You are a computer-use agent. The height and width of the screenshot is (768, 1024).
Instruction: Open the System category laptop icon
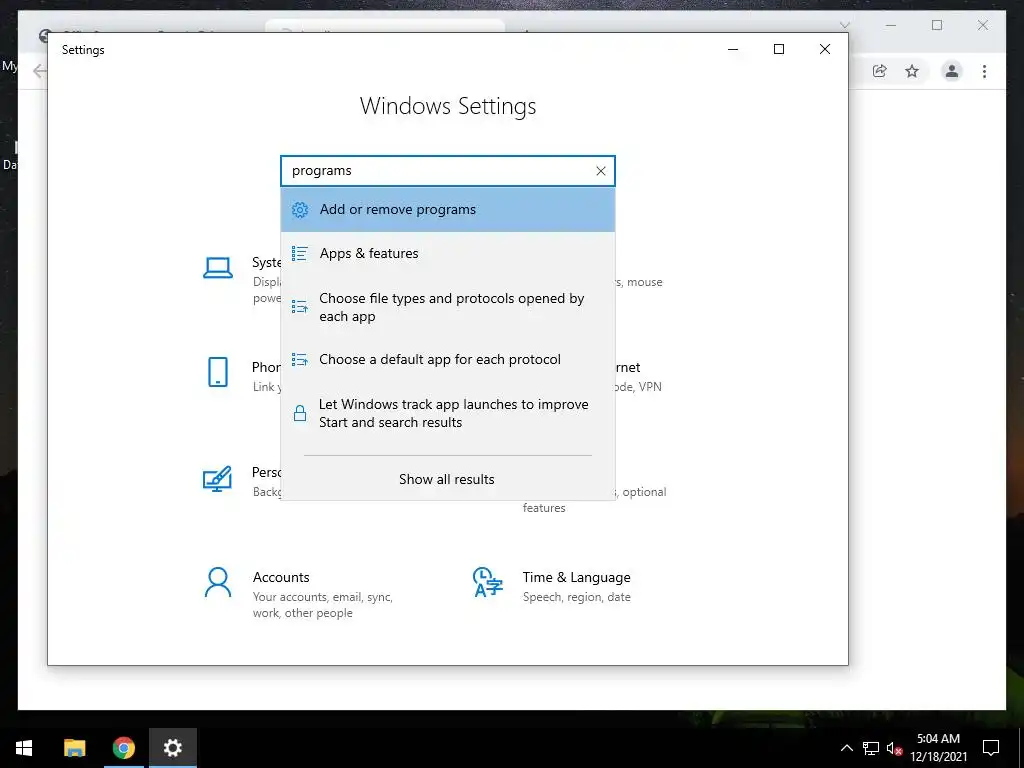click(x=217, y=268)
